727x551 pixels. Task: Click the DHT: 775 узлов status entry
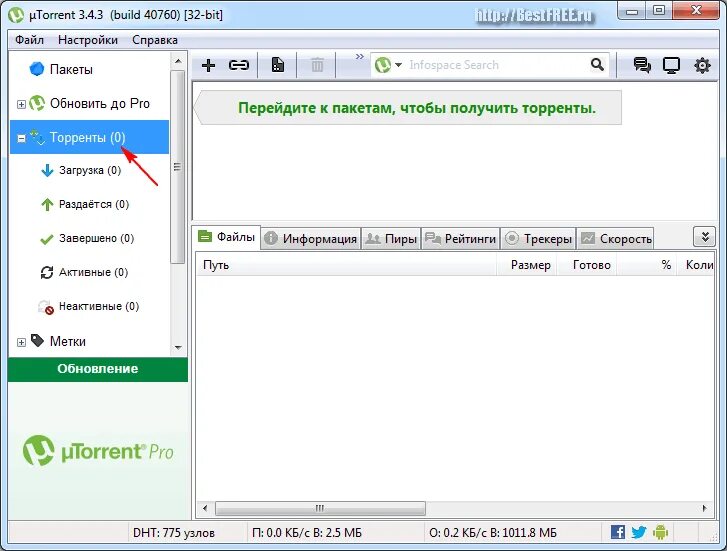click(174, 533)
